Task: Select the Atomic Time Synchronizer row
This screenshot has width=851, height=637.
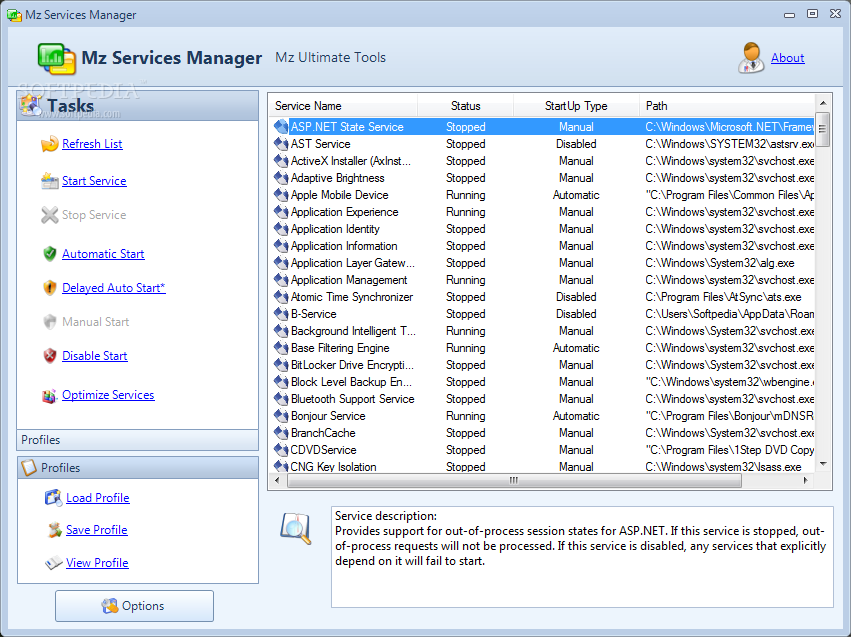Action: click(543, 297)
